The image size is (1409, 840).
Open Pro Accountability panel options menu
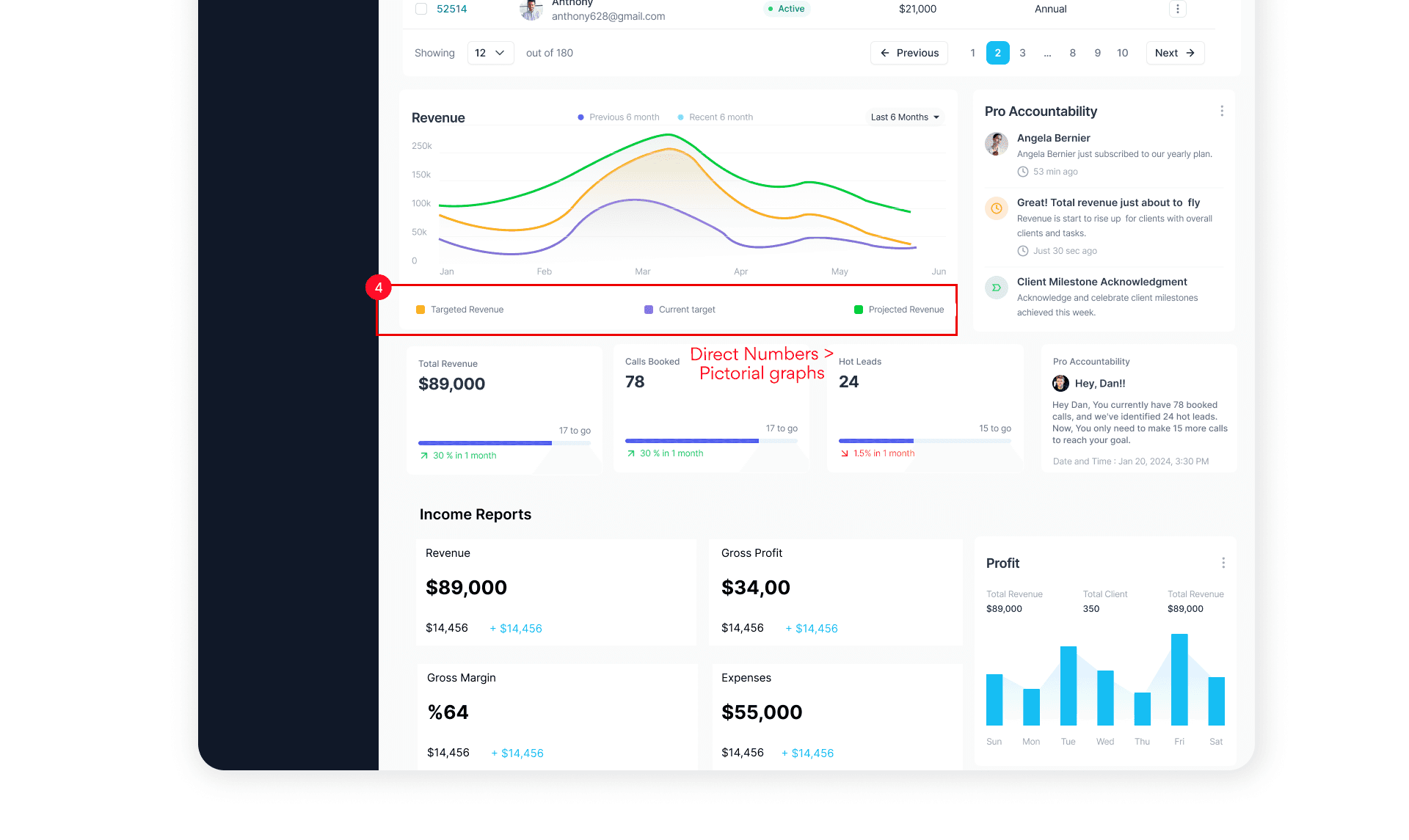click(1221, 111)
